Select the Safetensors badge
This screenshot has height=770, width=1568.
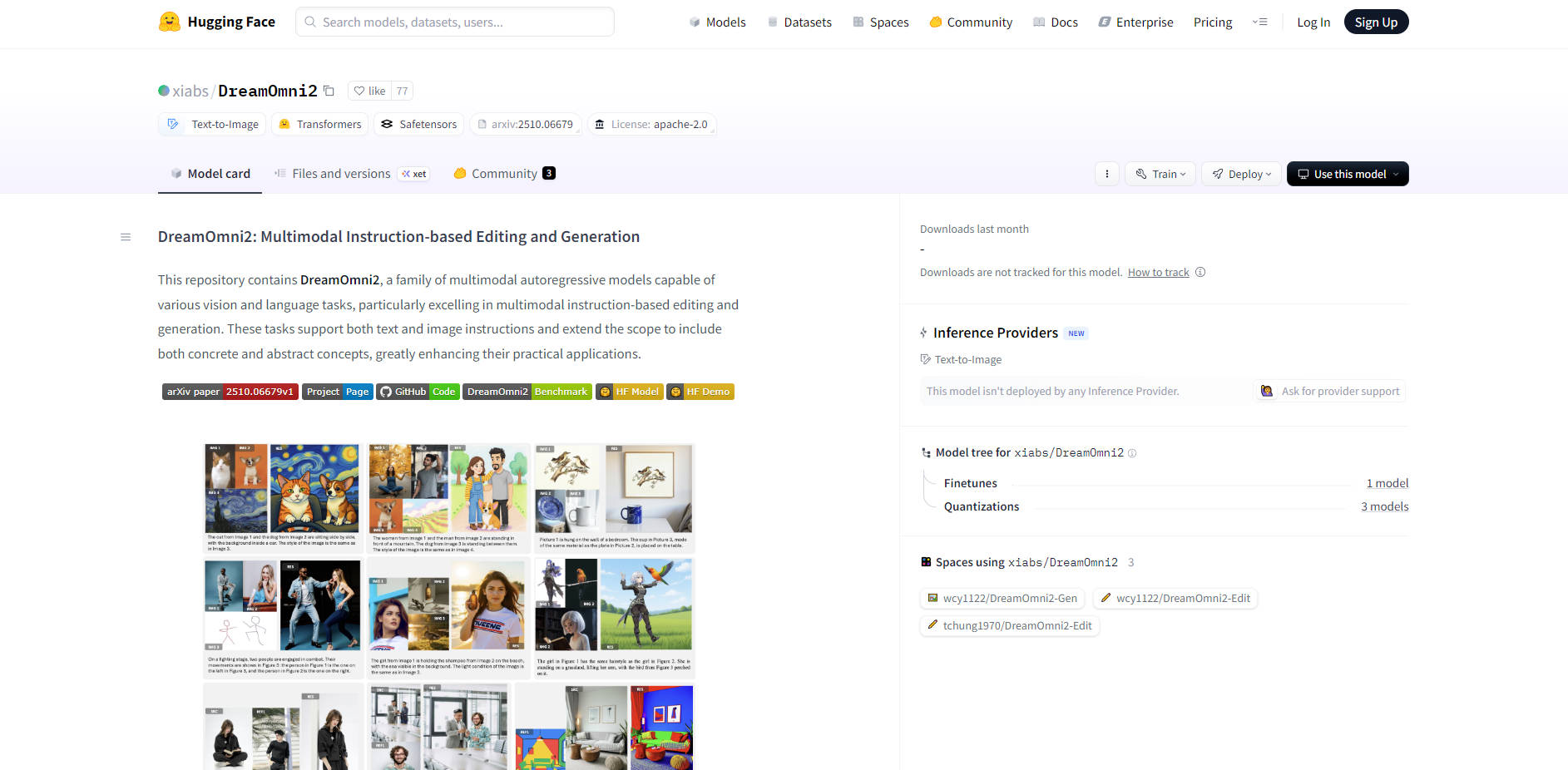click(x=418, y=123)
